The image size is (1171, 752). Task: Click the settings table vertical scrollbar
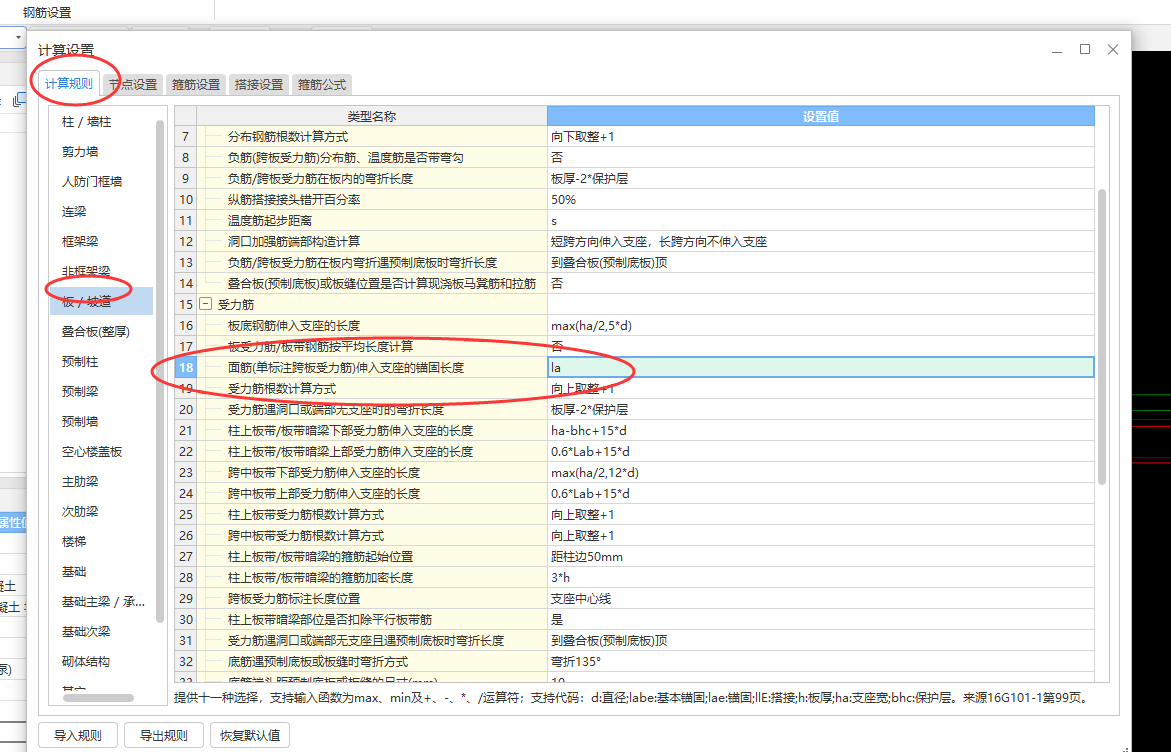[1102, 336]
